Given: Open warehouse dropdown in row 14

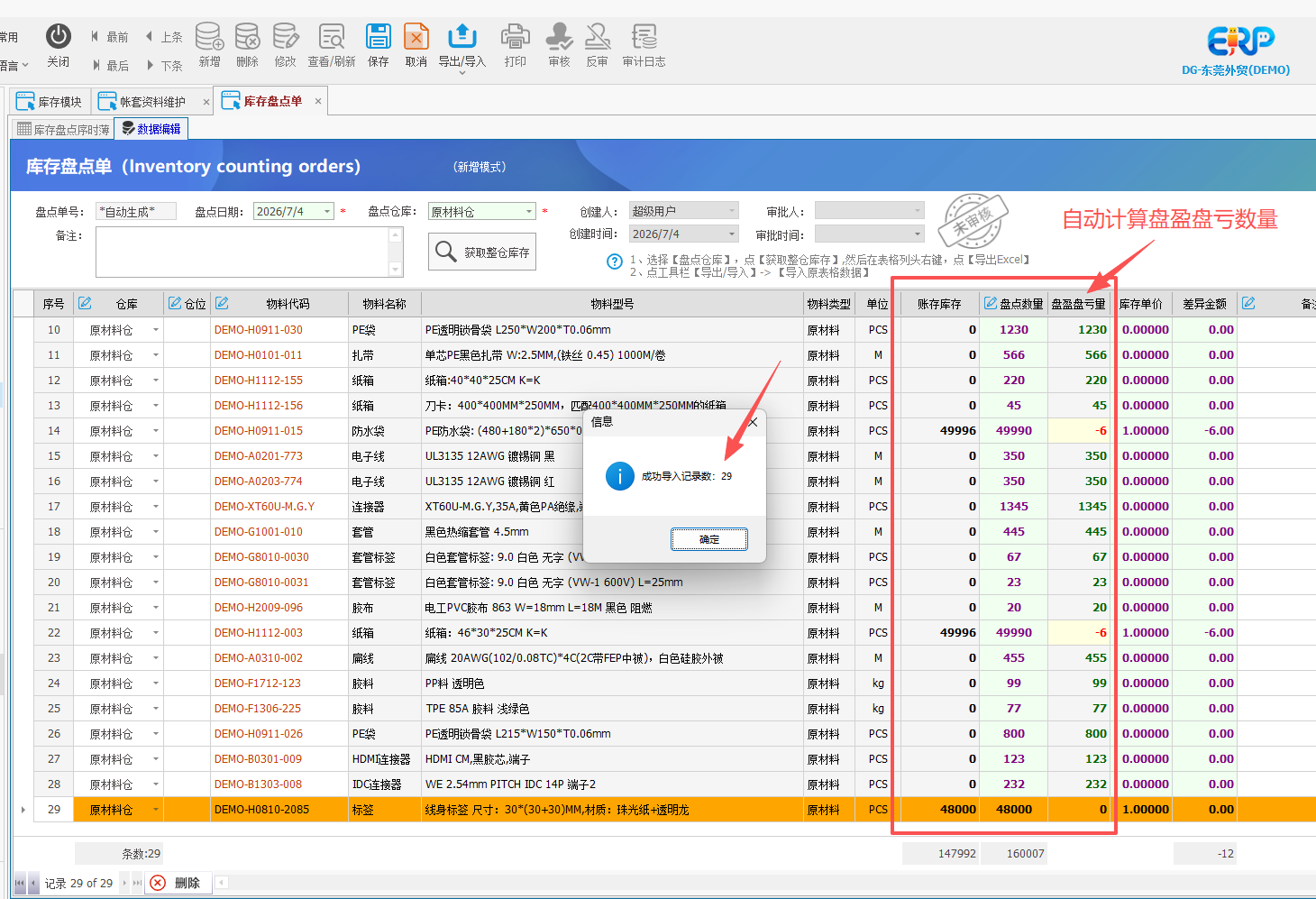Looking at the screenshot, I should (x=156, y=431).
